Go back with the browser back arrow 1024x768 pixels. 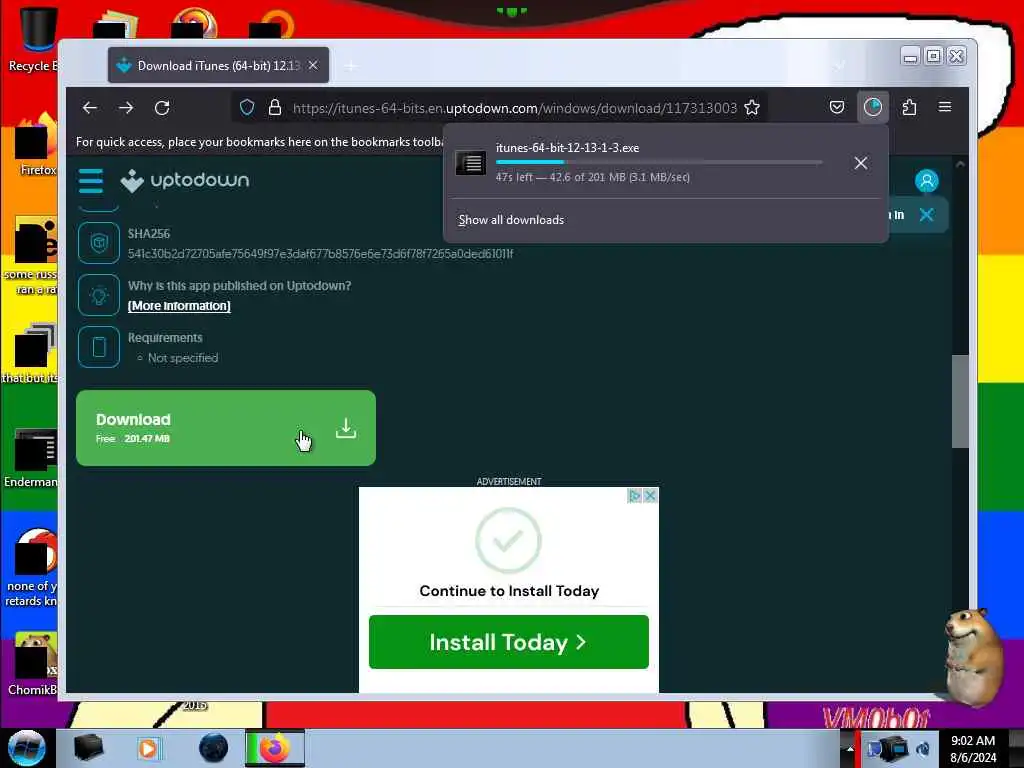(x=90, y=108)
